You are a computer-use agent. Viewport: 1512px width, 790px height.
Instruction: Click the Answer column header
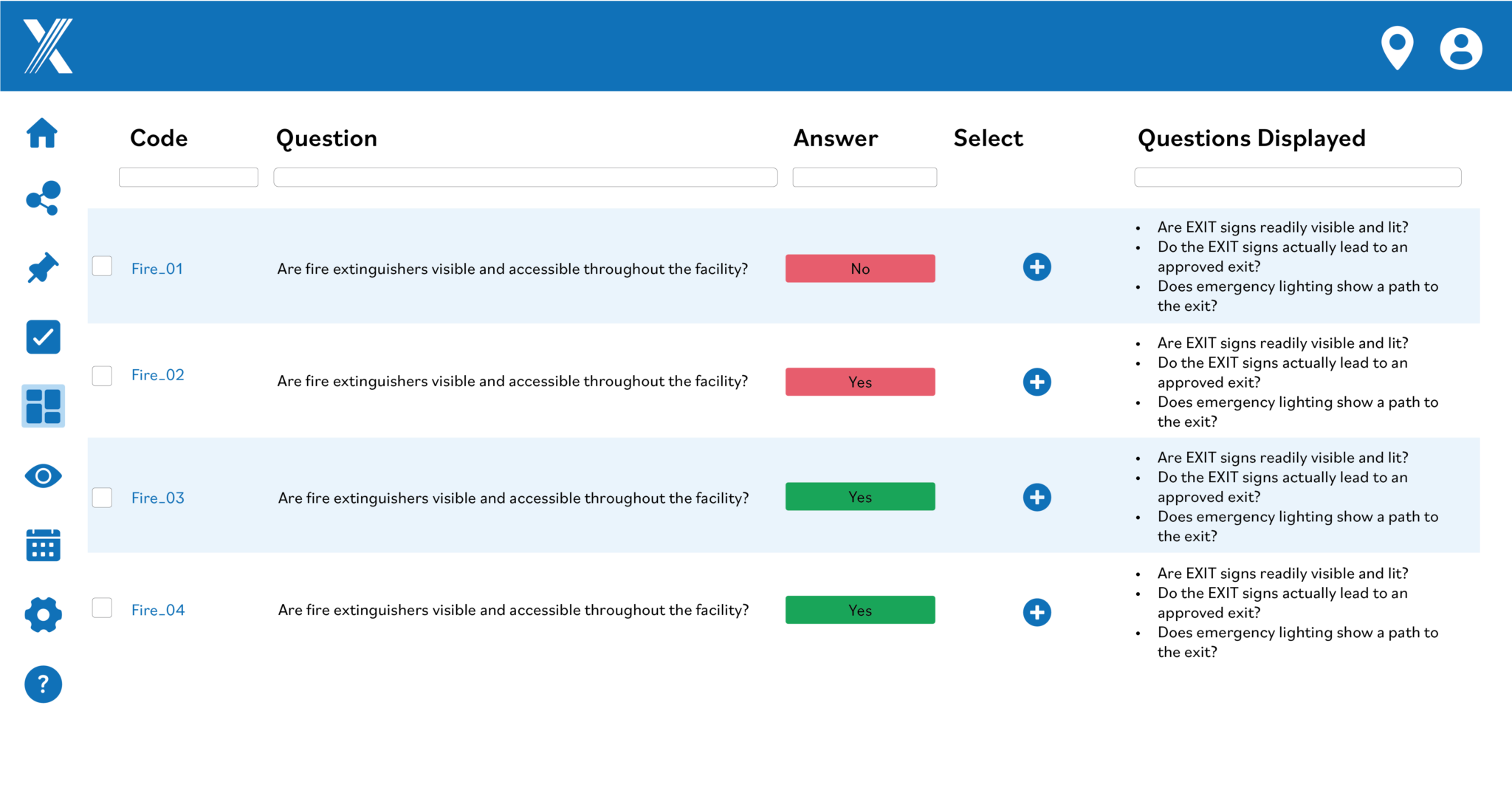tap(835, 138)
